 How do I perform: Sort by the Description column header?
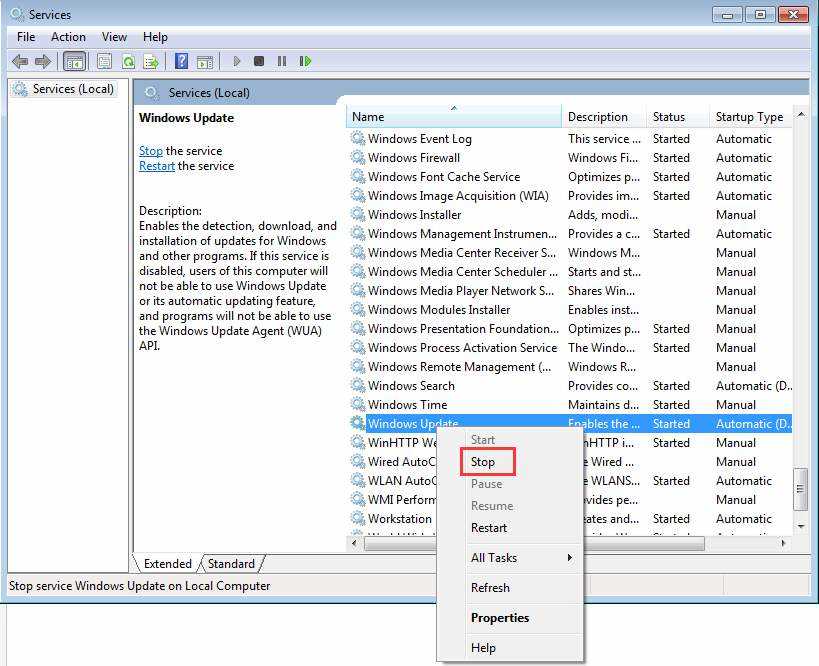tap(604, 116)
